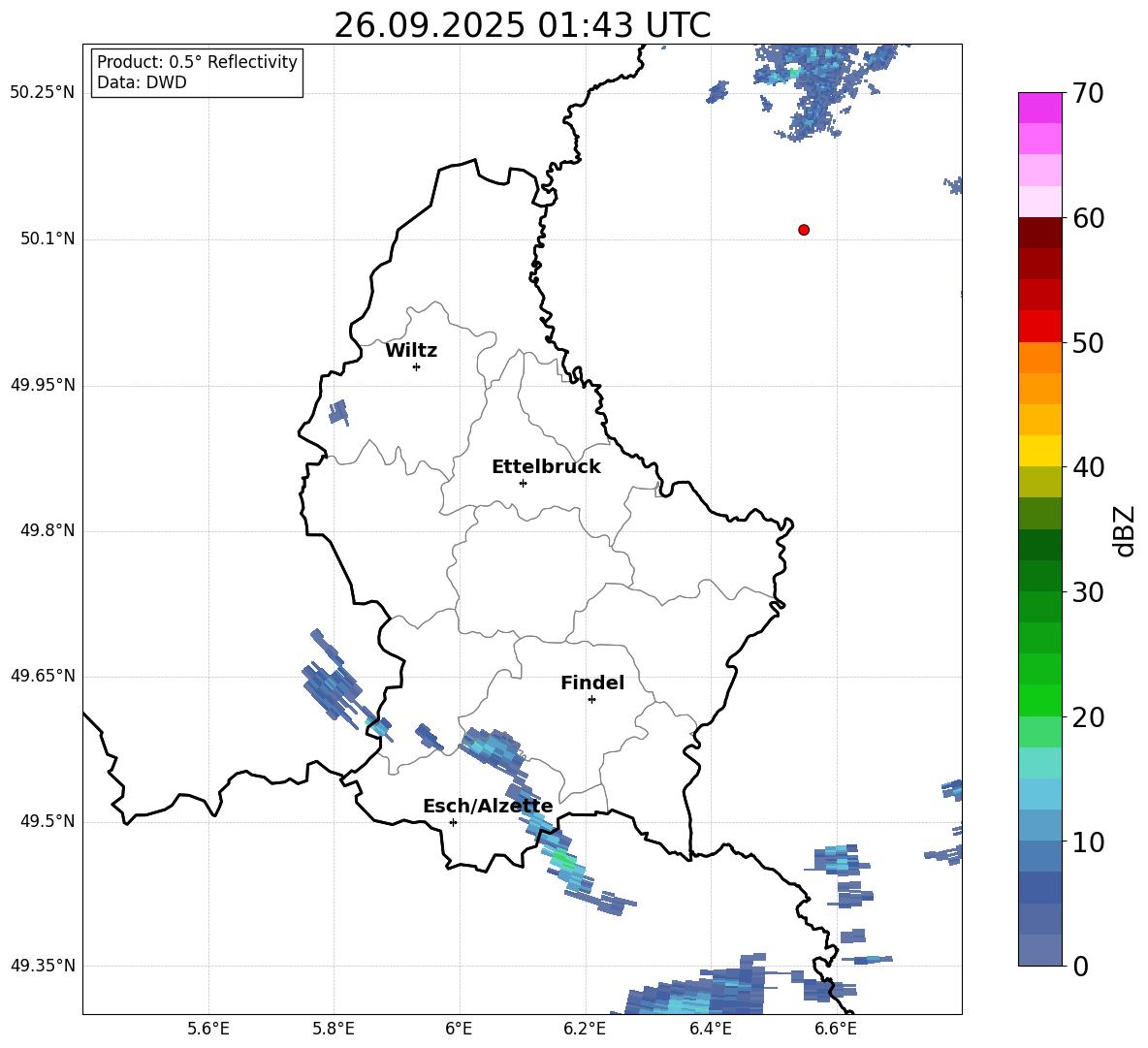
Task: Click the 49.65°N latitude label
Action: point(43,676)
